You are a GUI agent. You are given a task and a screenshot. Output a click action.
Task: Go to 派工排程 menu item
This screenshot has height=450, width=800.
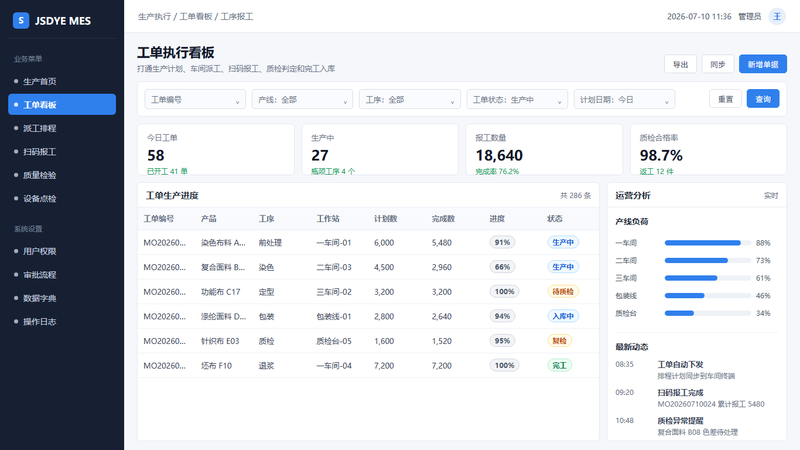click(x=62, y=128)
